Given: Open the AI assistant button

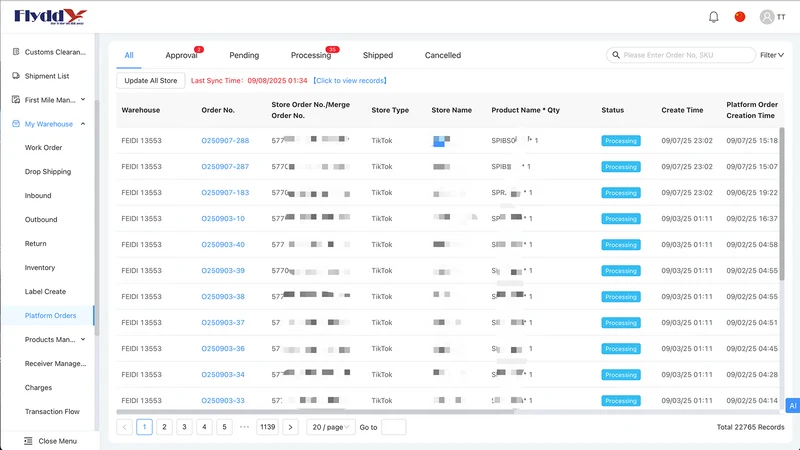Looking at the screenshot, I should coord(792,406).
